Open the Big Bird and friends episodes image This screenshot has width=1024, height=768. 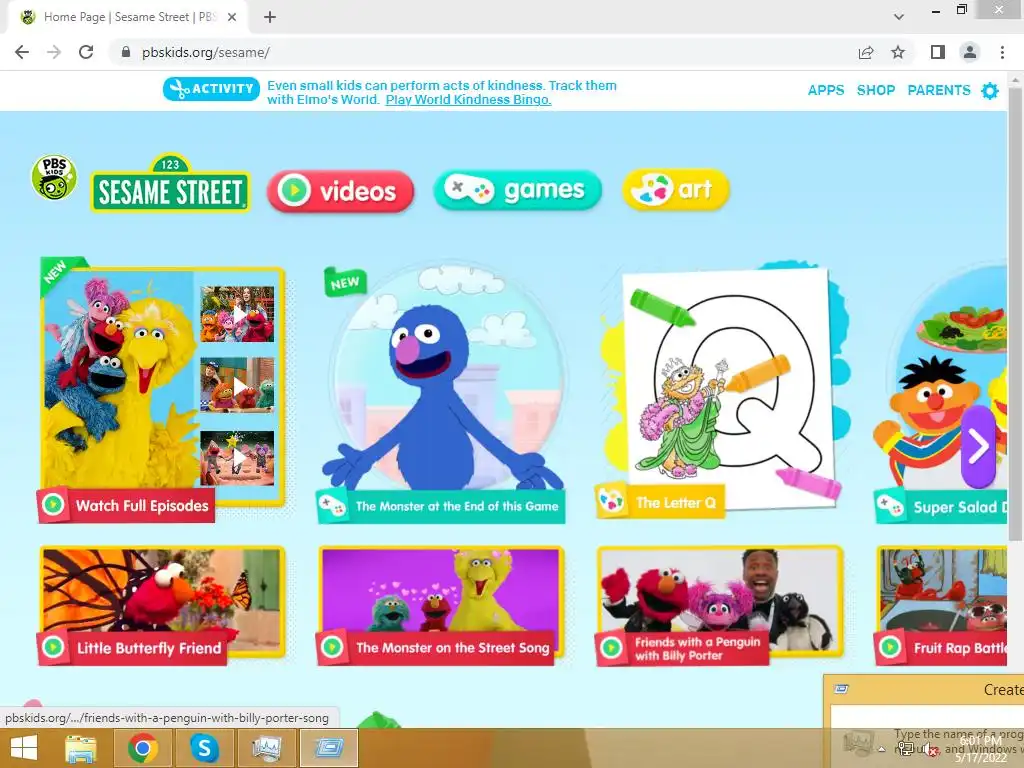(x=118, y=379)
